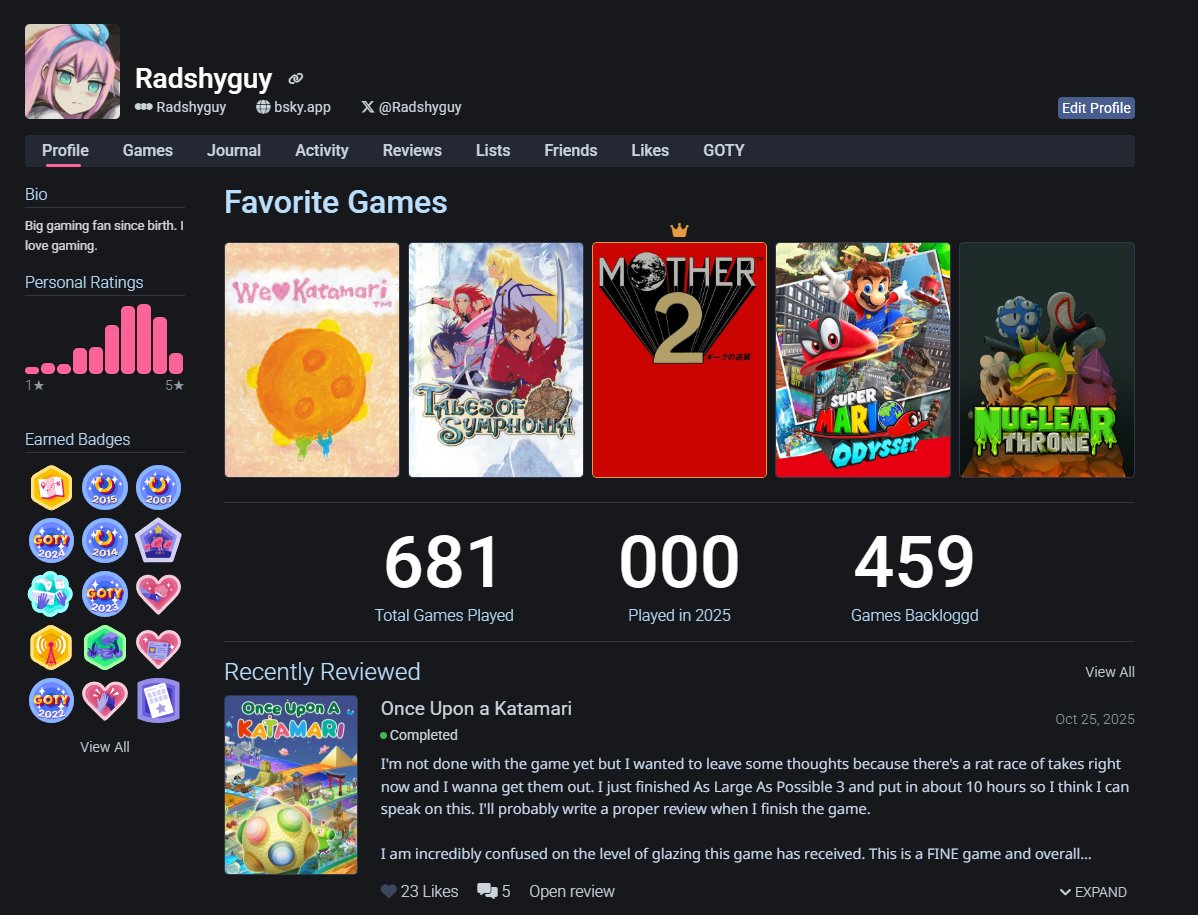Click View All in Recently Reviewed

(x=1109, y=671)
